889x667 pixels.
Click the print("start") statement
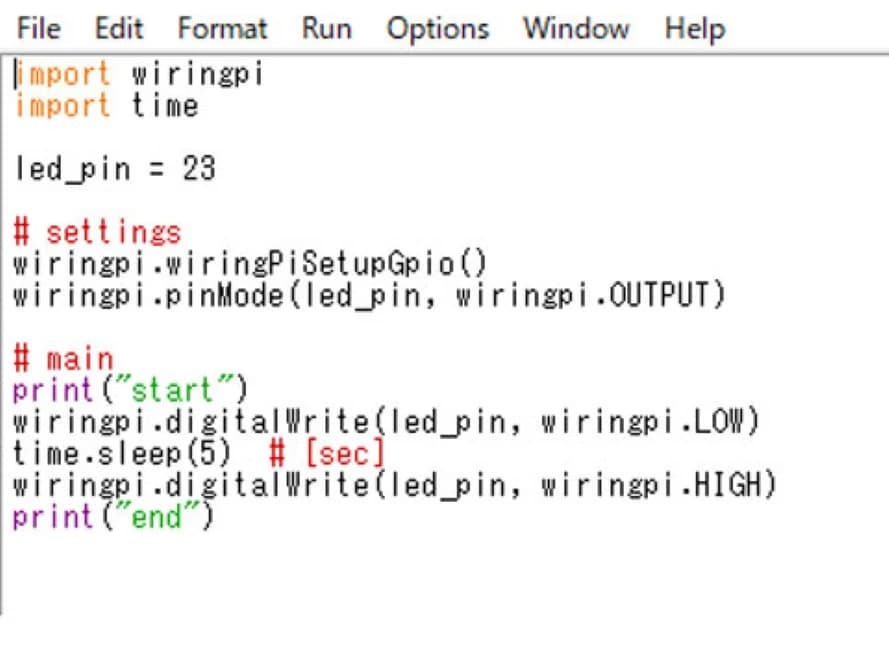(129, 390)
